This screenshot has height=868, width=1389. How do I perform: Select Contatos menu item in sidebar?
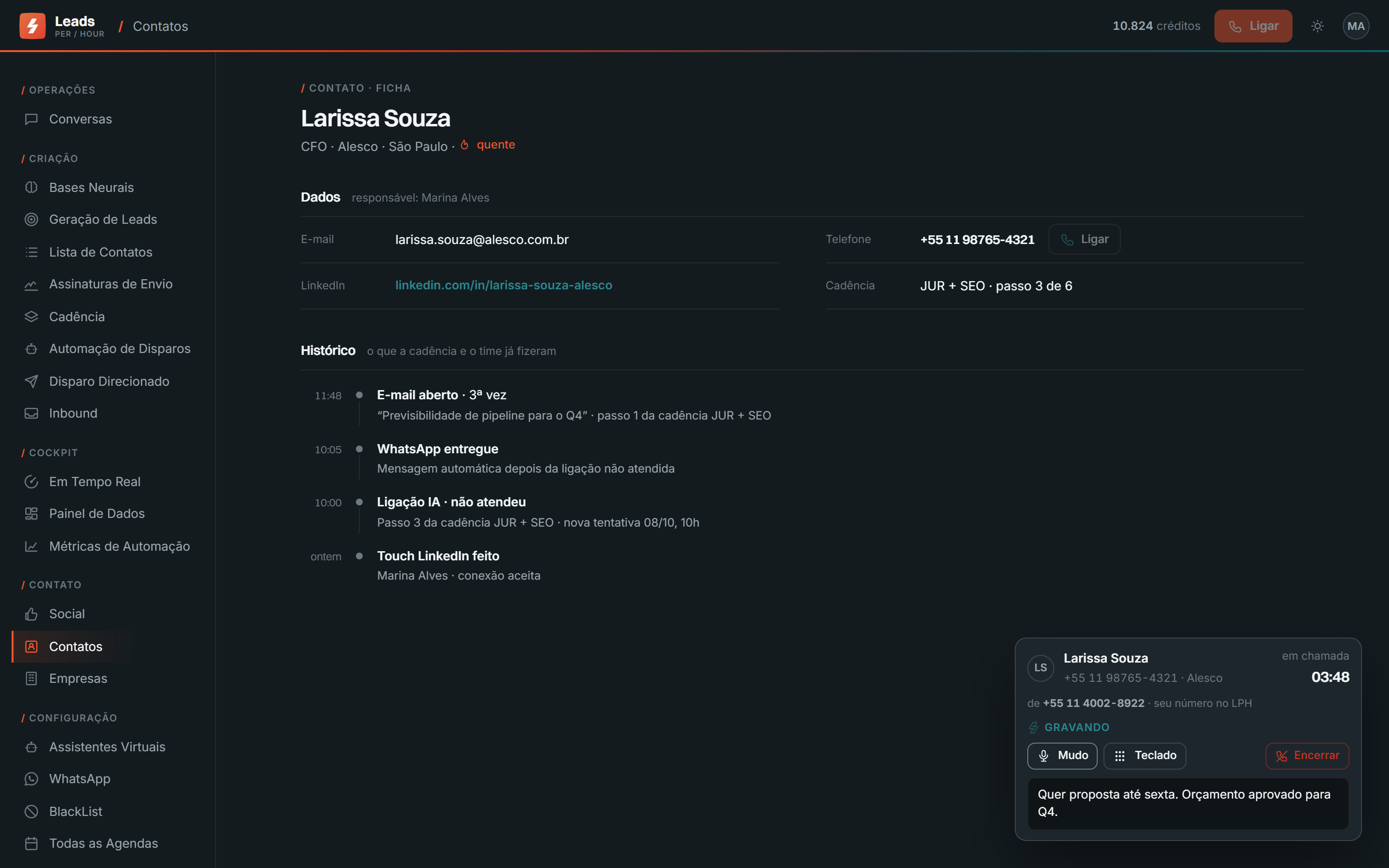109,646
